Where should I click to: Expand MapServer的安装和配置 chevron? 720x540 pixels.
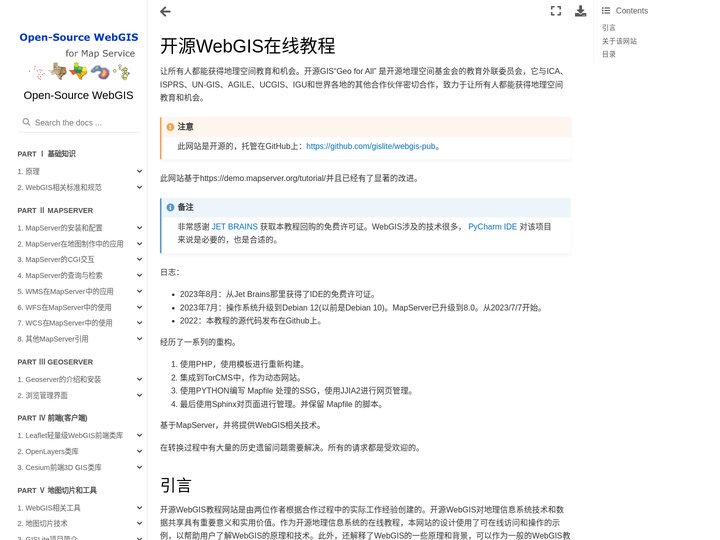139,228
